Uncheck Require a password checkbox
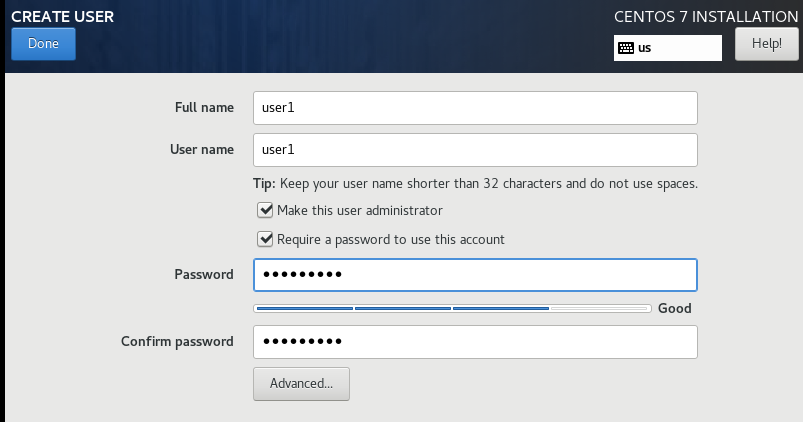The width and height of the screenshot is (803, 422). click(265, 239)
